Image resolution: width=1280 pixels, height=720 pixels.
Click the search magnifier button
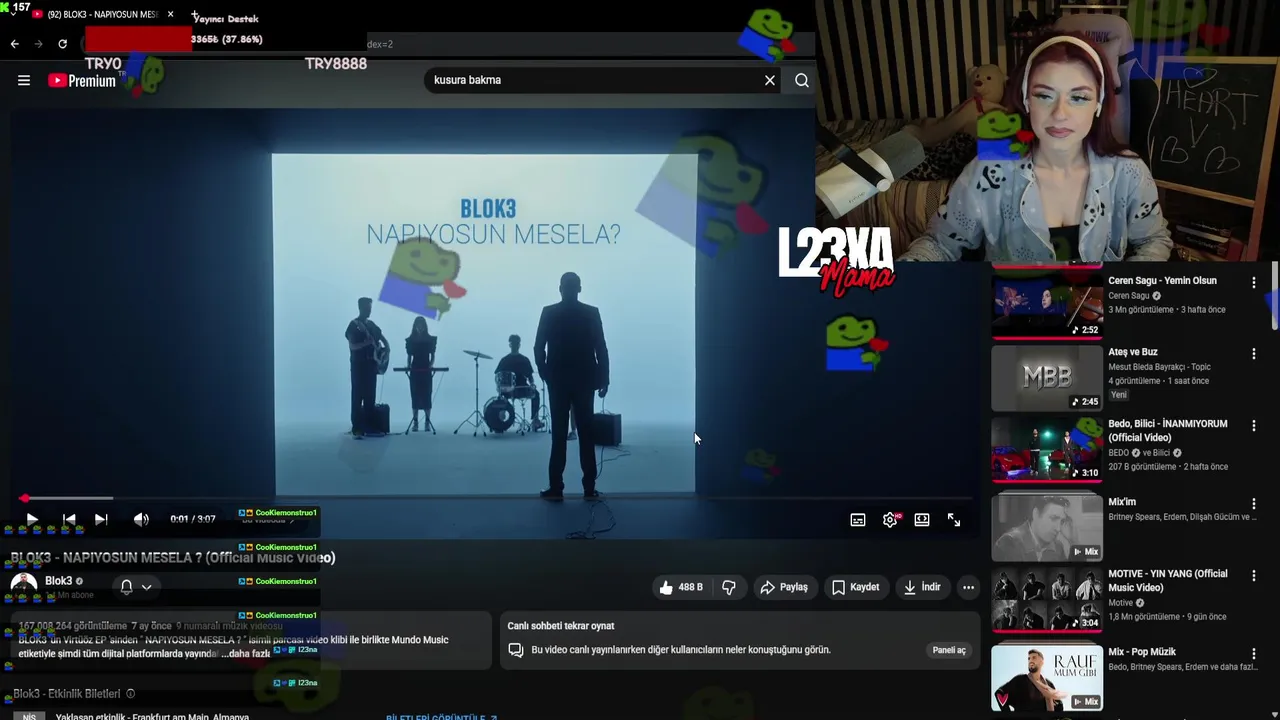[x=802, y=80]
